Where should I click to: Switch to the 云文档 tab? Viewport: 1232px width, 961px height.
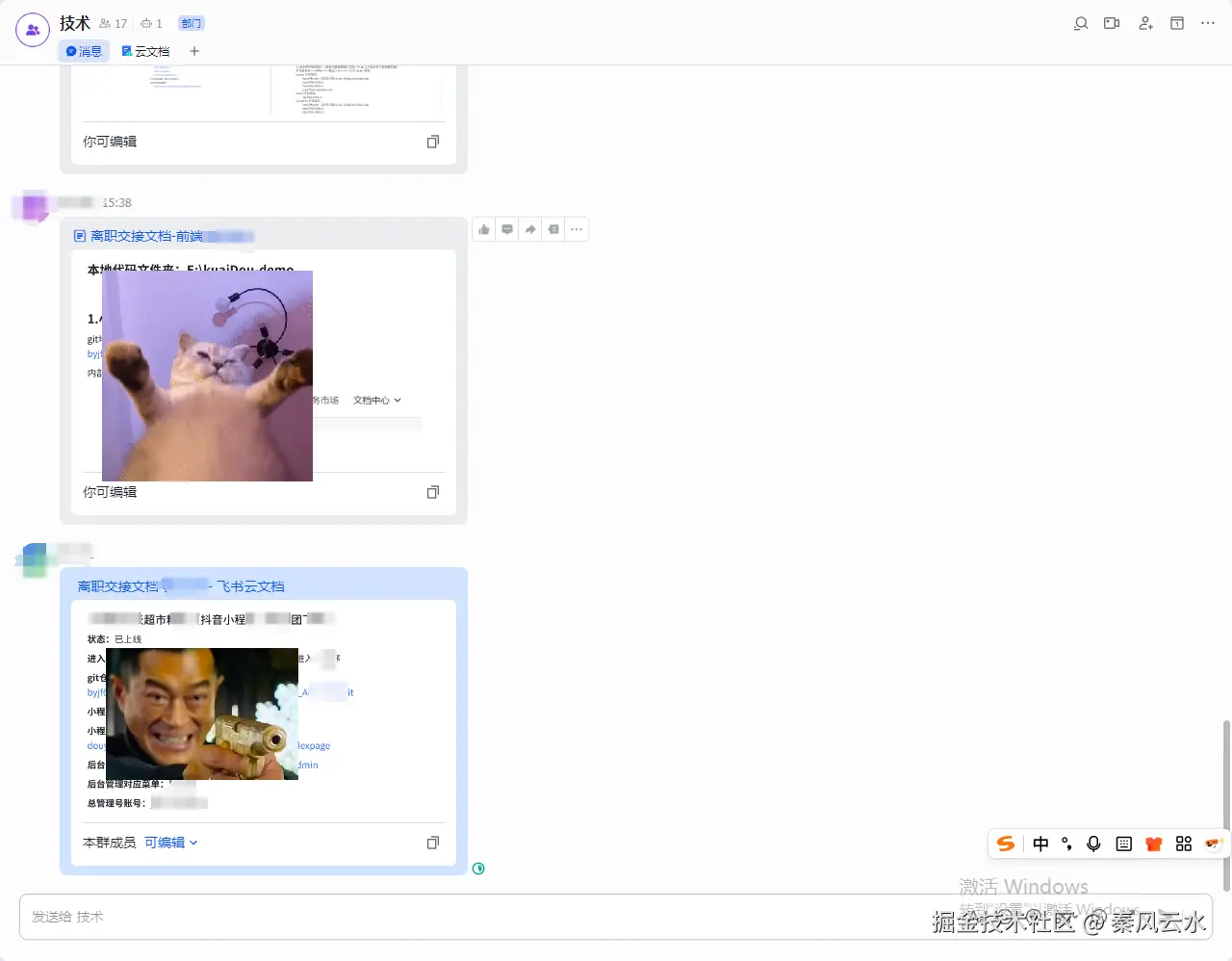[146, 51]
